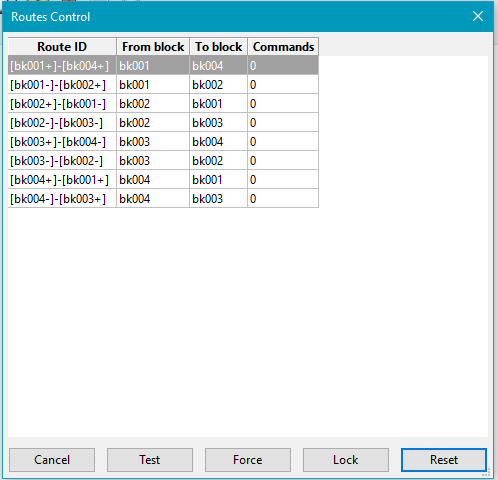Viewport: 498px width, 480px height.
Task: Reset the selected route
Action: coord(444,460)
